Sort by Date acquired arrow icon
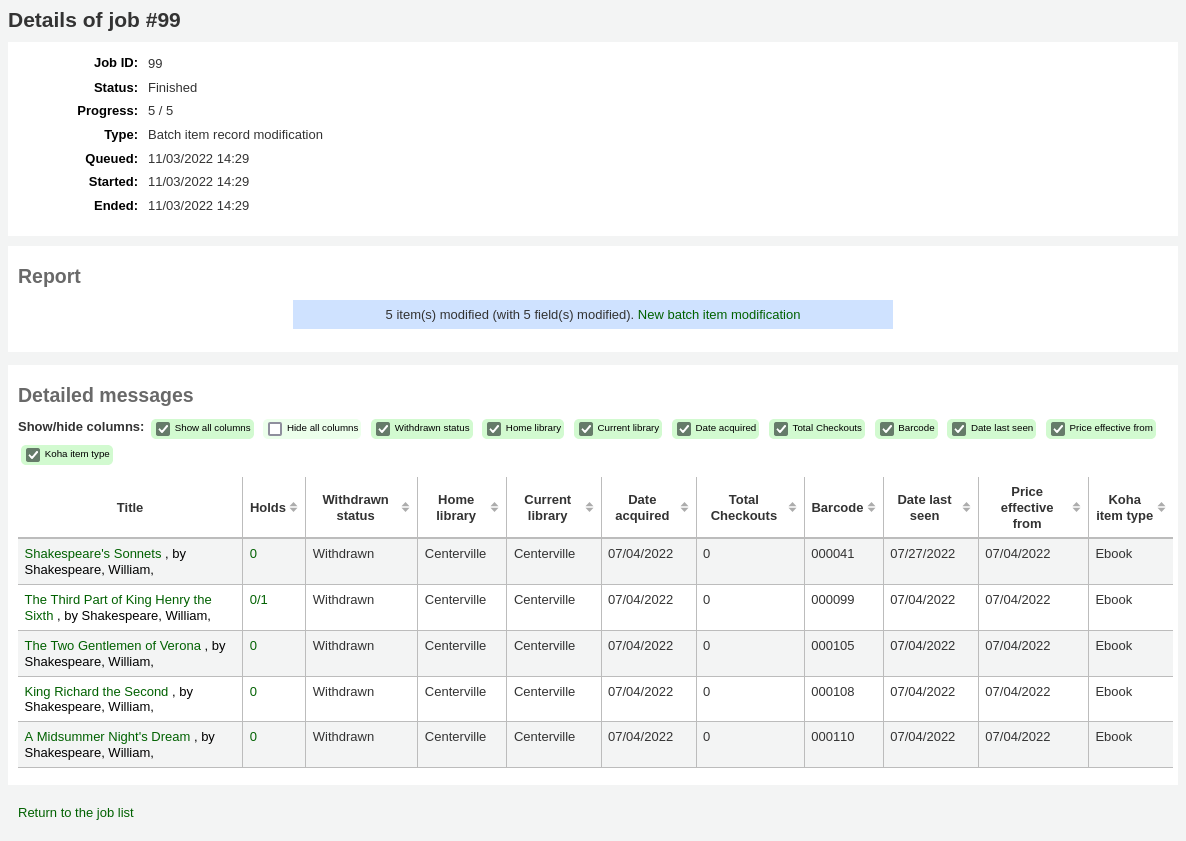Image resolution: width=1186 pixels, height=841 pixels. [684, 507]
